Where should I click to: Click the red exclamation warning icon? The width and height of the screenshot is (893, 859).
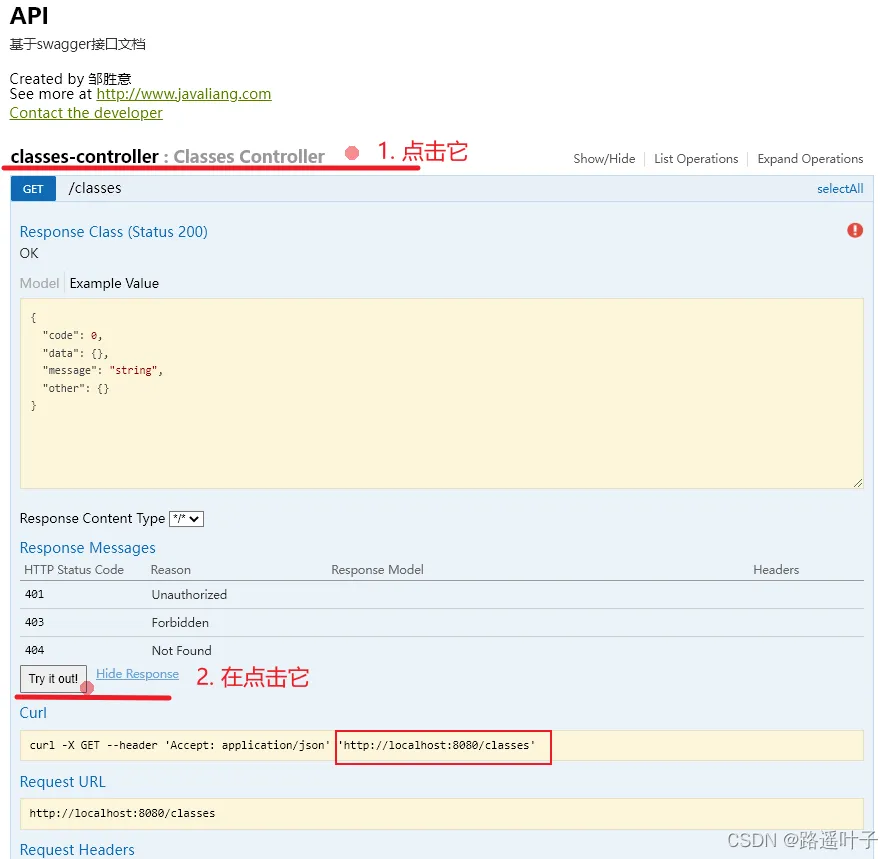click(854, 230)
